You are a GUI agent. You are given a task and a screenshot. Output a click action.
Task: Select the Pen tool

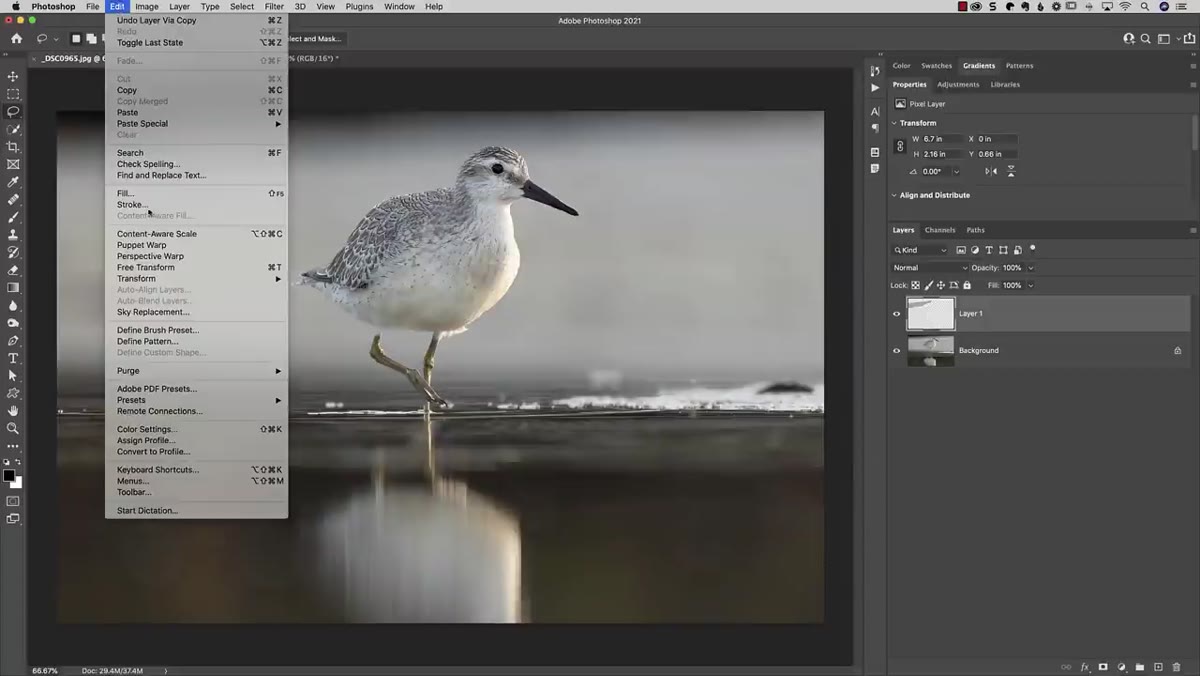(13, 340)
